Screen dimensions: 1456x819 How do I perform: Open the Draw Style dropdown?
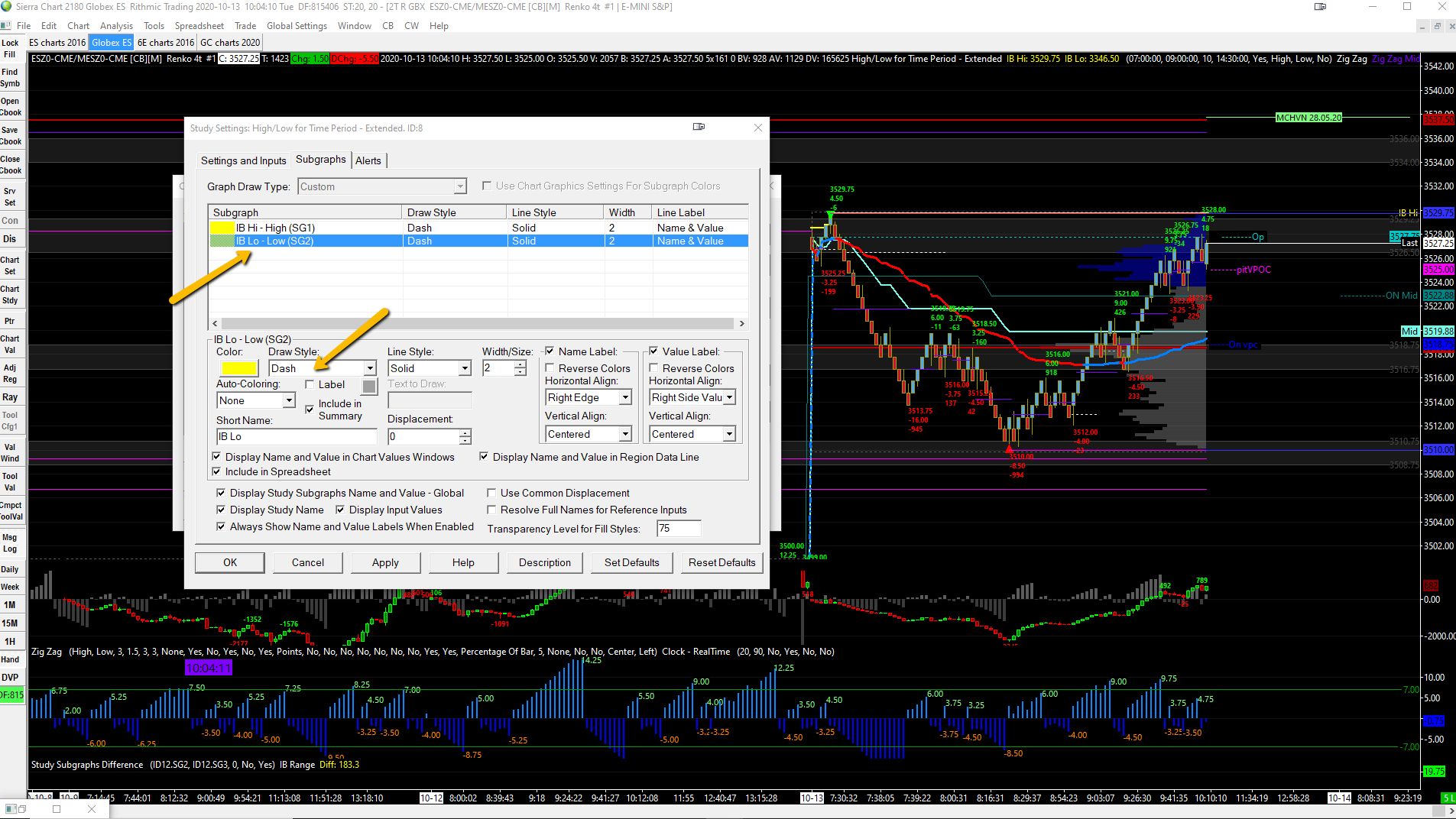370,368
